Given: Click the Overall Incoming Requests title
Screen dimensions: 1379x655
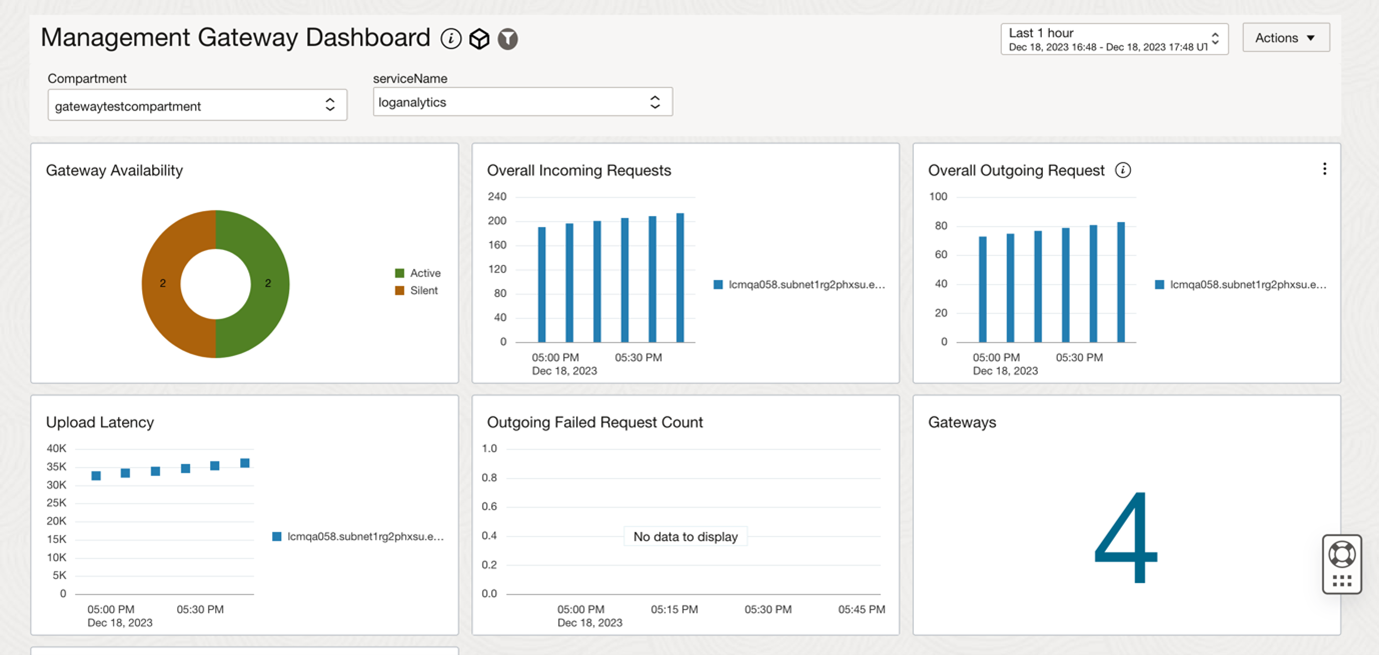Looking at the screenshot, I should coord(579,170).
